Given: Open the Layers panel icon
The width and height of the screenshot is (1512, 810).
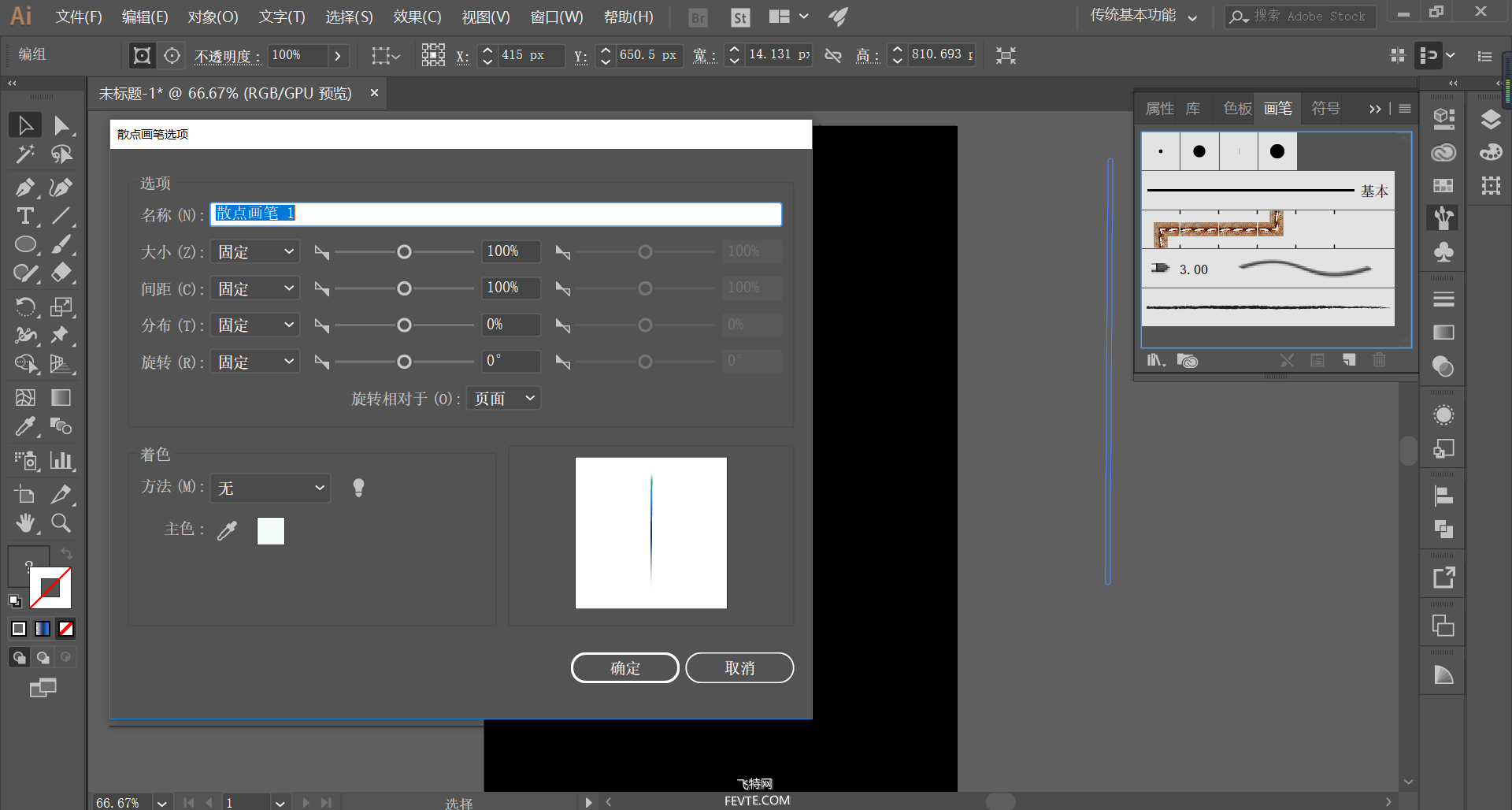Looking at the screenshot, I should click(x=1491, y=120).
